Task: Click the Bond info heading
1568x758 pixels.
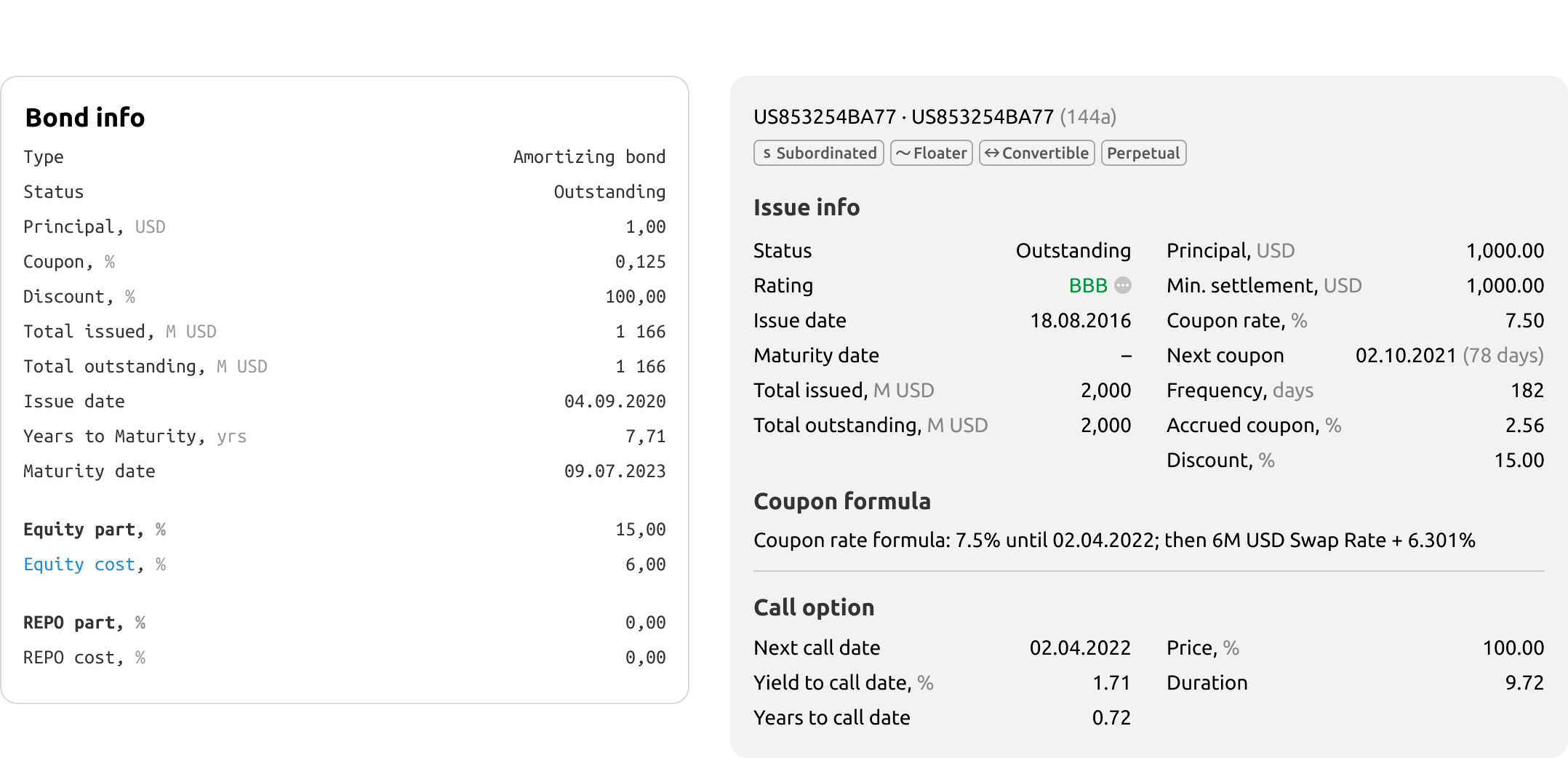Action: point(85,118)
